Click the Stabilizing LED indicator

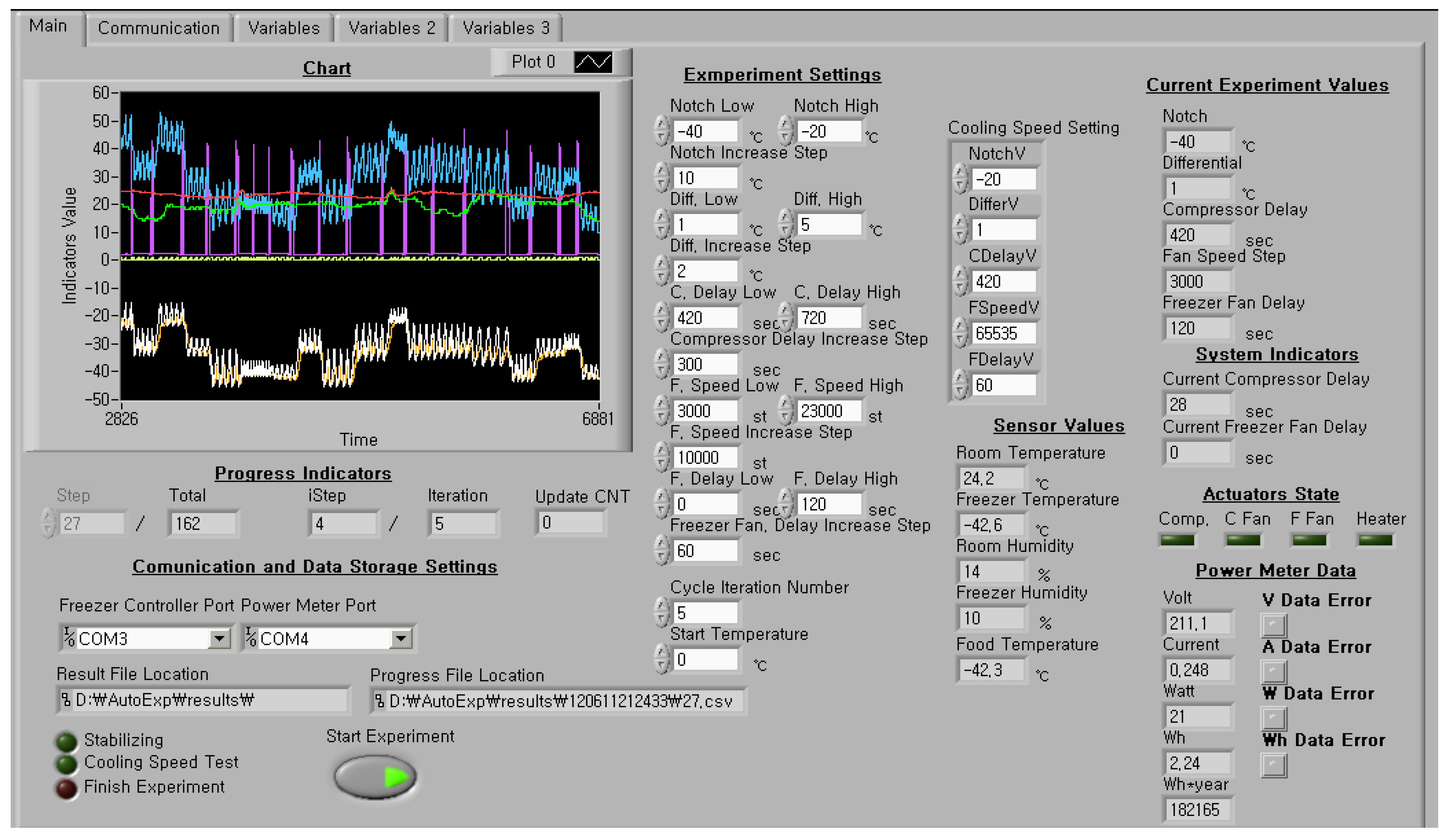click(x=66, y=741)
